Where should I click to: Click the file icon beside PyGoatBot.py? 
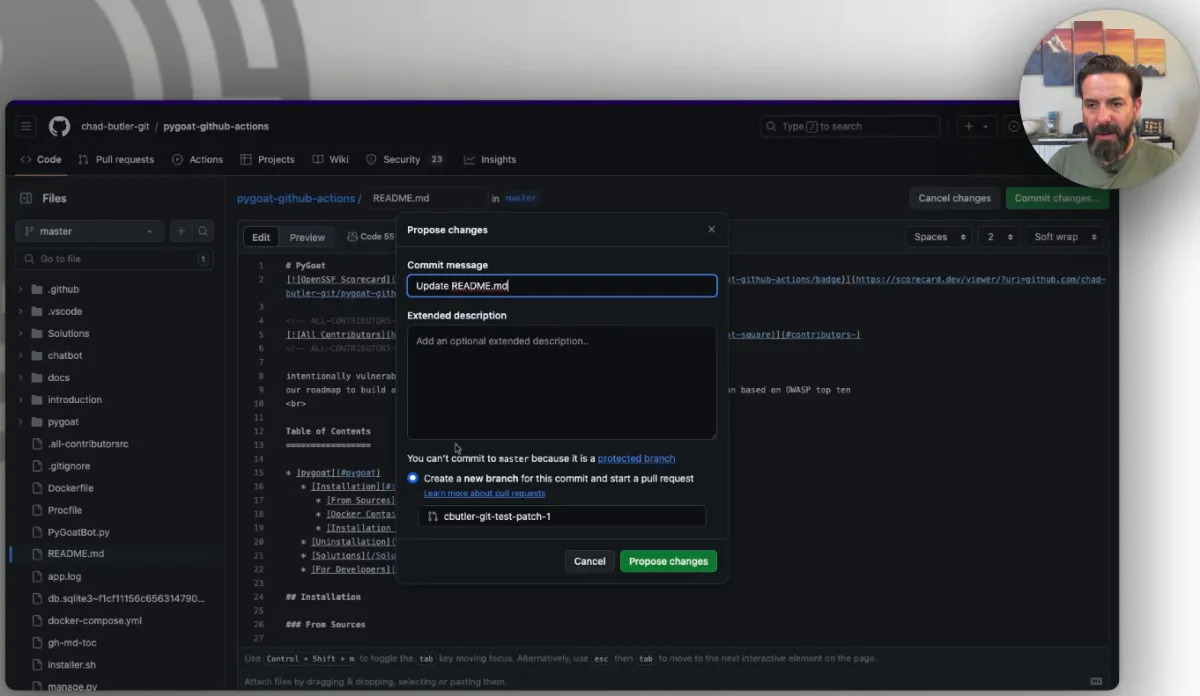coord(37,532)
